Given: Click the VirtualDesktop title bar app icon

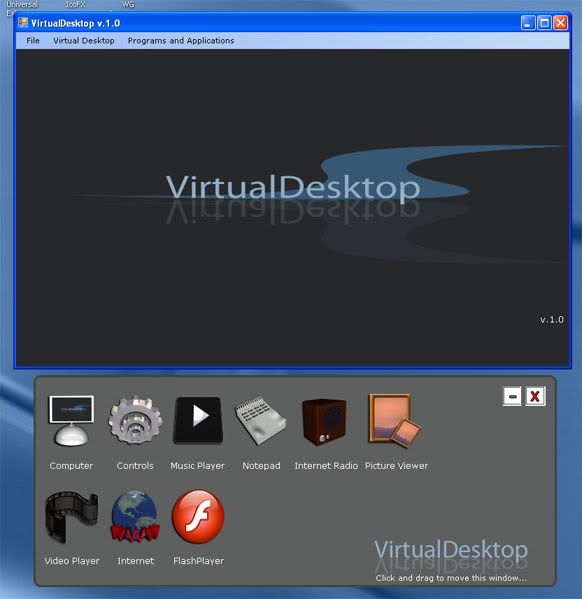Looking at the screenshot, I should pos(23,23).
